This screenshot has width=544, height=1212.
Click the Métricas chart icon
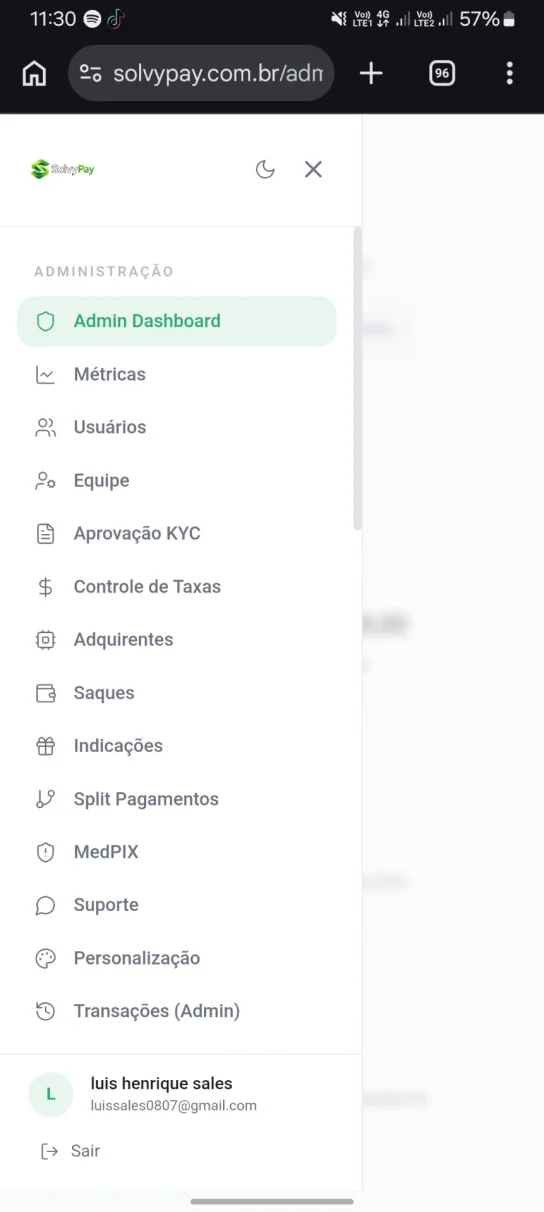[x=45, y=375]
